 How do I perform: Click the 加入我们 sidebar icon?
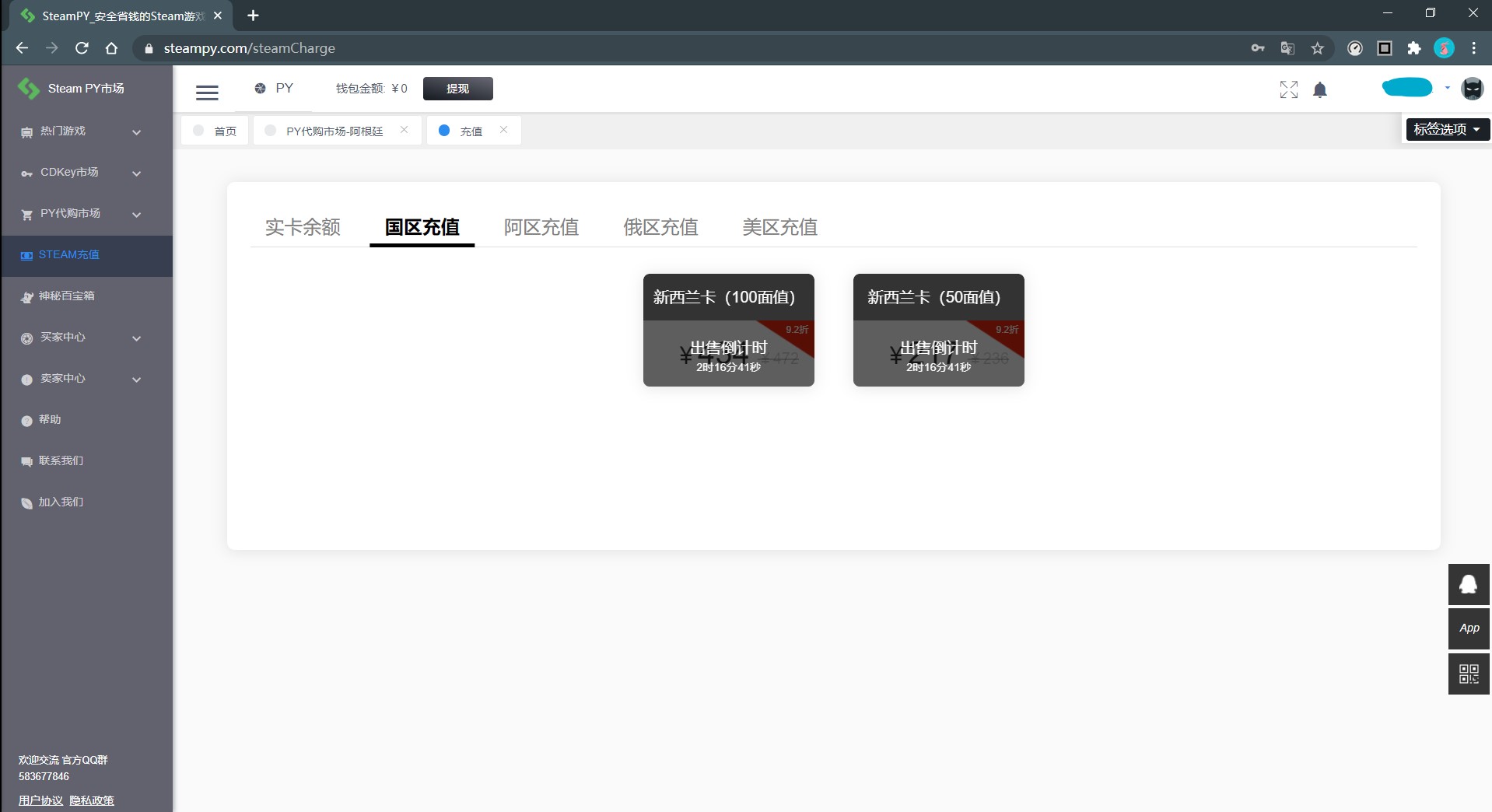26,502
